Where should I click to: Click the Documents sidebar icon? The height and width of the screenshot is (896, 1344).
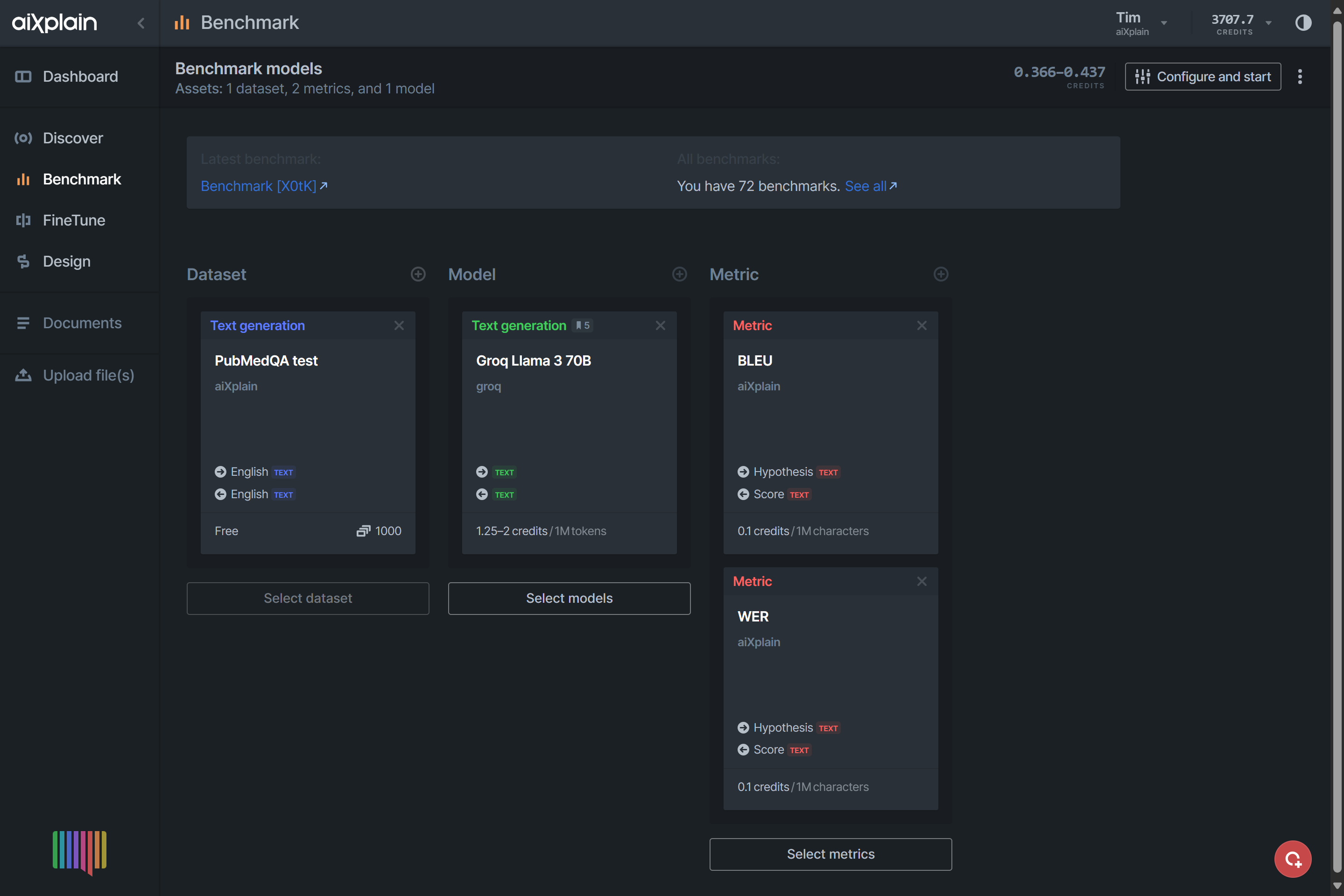(23, 323)
